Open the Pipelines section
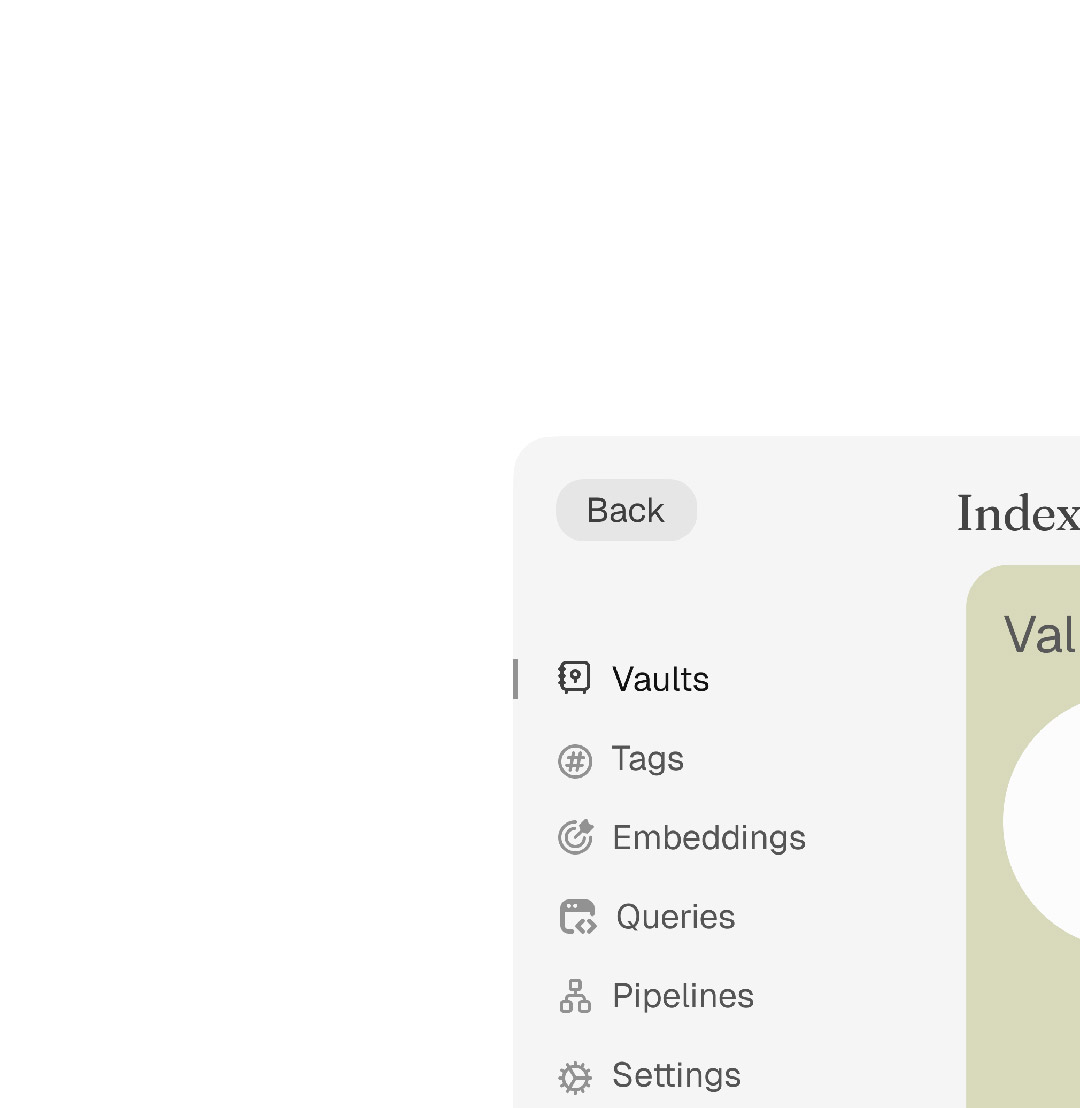Screen dimensions: 1080x1108 click(682, 996)
